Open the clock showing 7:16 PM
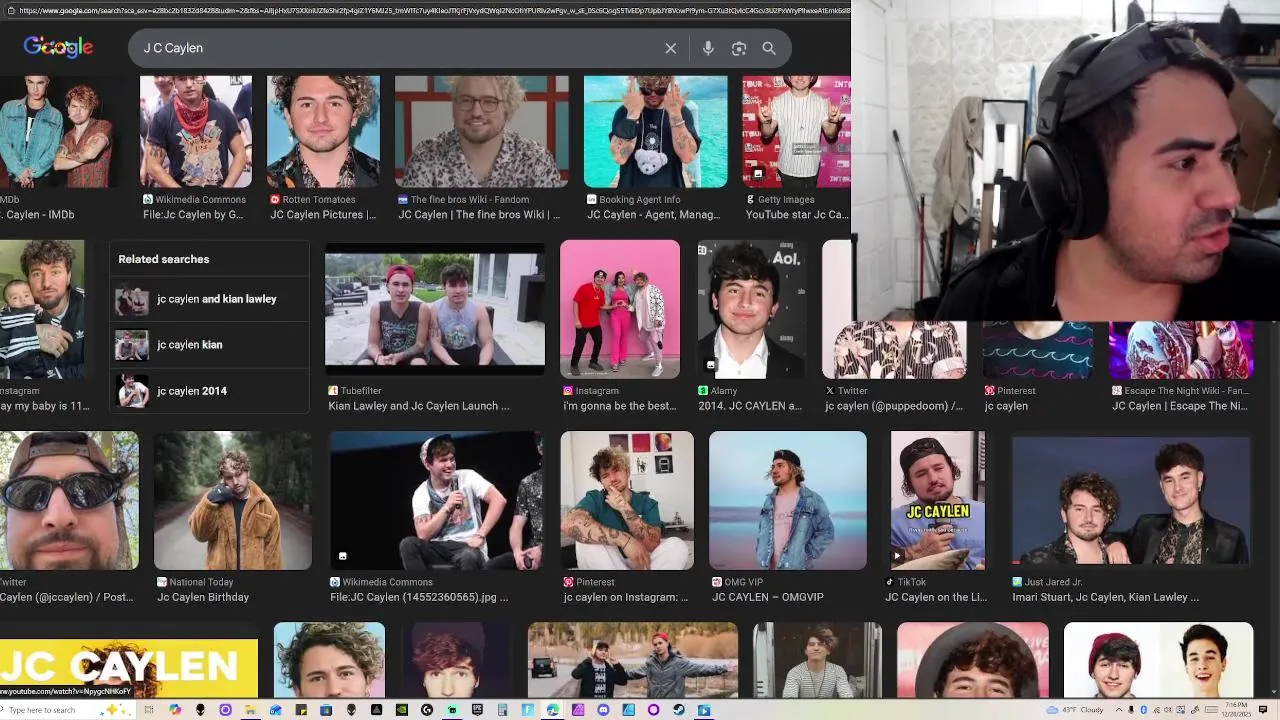This screenshot has height=720, width=1280. coord(1236,710)
